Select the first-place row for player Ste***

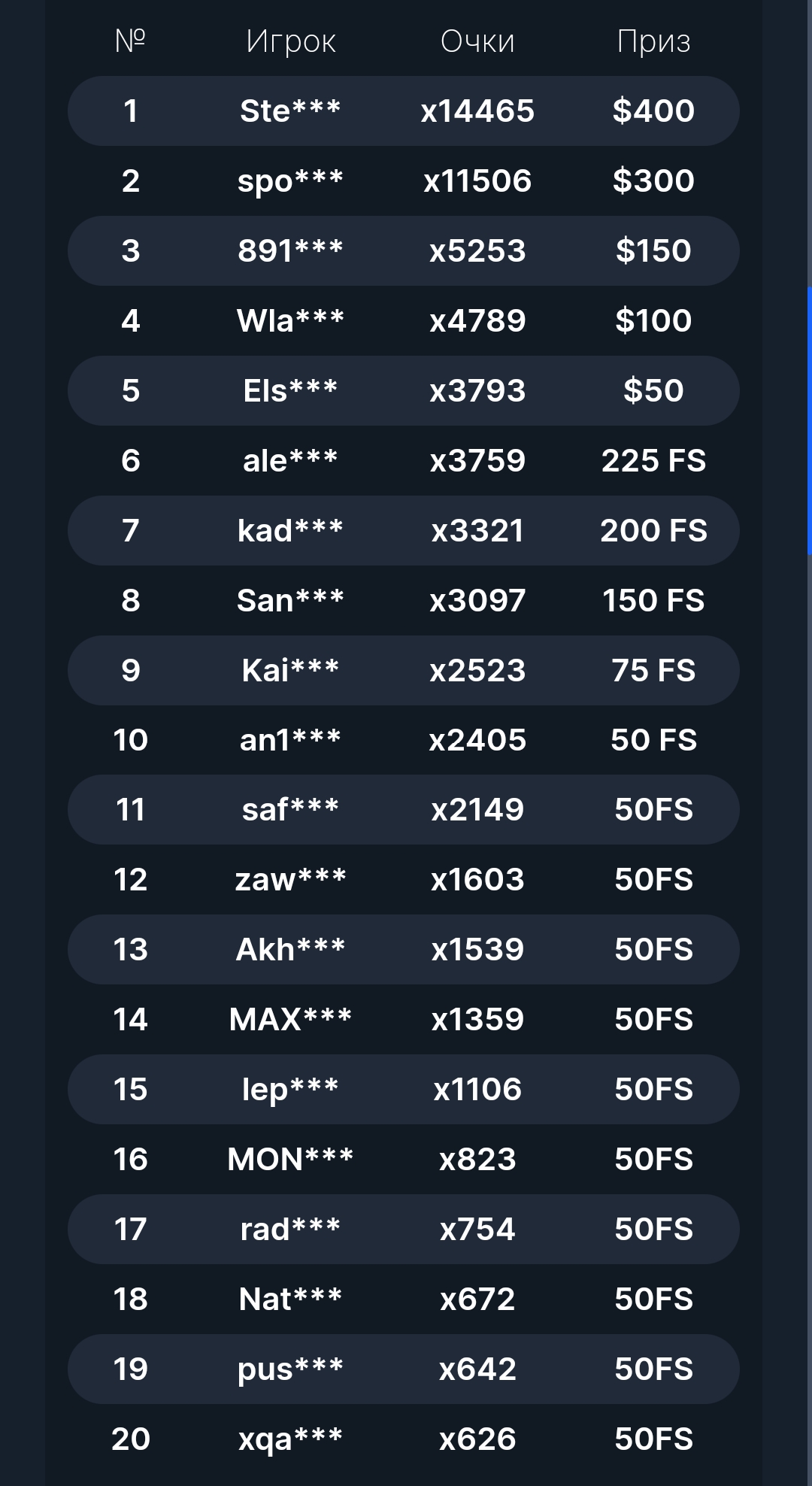[x=403, y=111]
